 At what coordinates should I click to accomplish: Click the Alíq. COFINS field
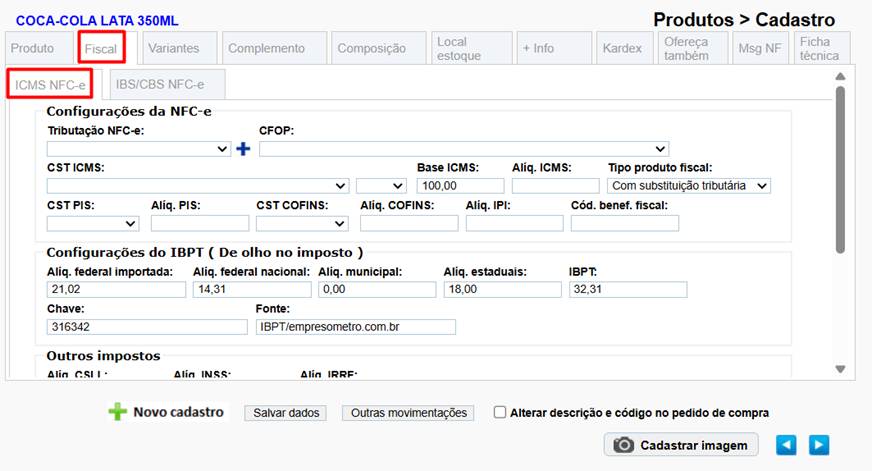409,224
